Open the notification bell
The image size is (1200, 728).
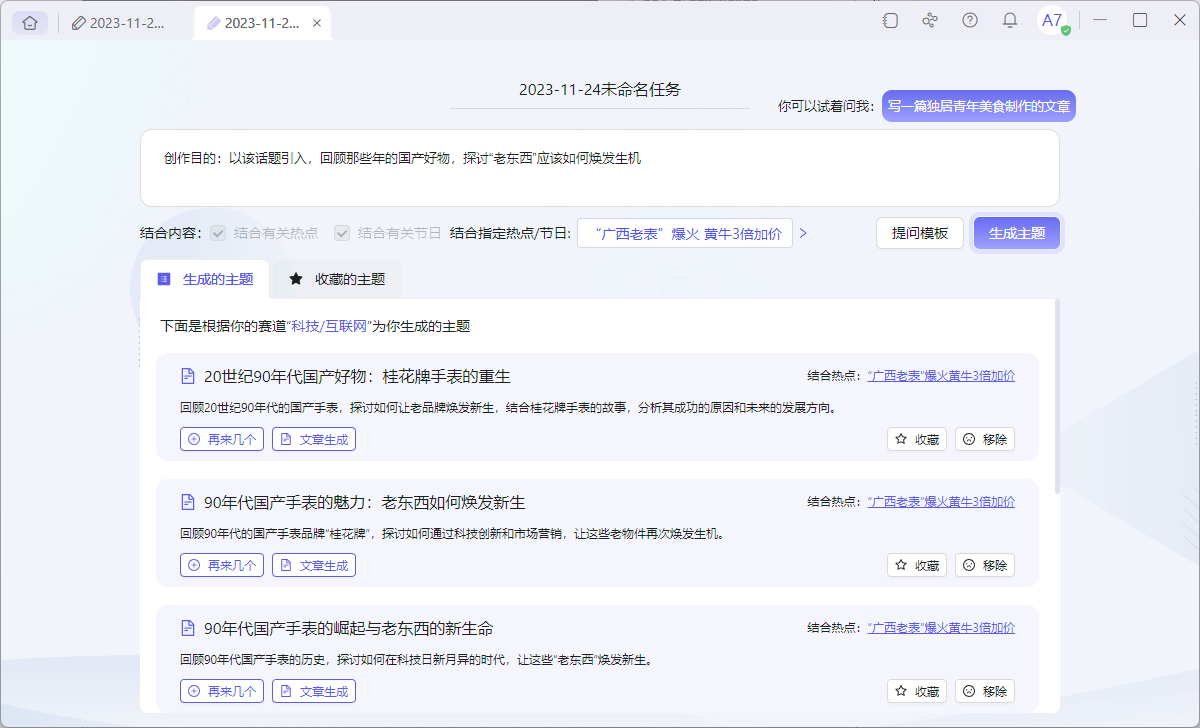[1009, 20]
